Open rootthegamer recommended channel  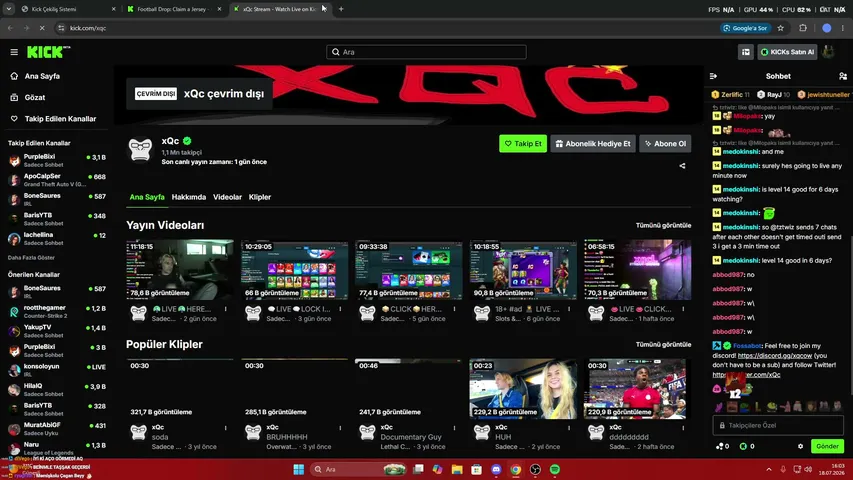(57, 311)
